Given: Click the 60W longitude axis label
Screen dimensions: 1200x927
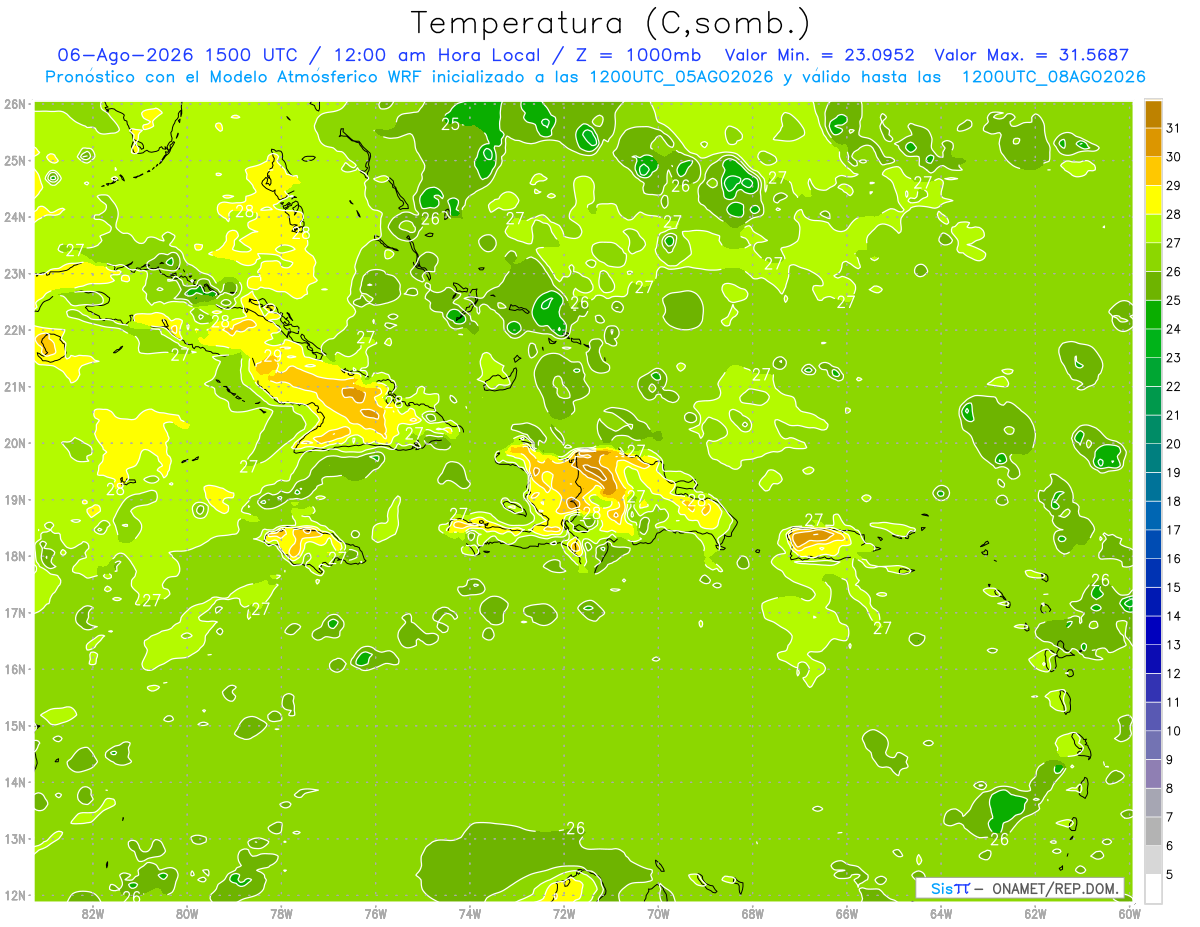Looking at the screenshot, I should [x=1129, y=913].
